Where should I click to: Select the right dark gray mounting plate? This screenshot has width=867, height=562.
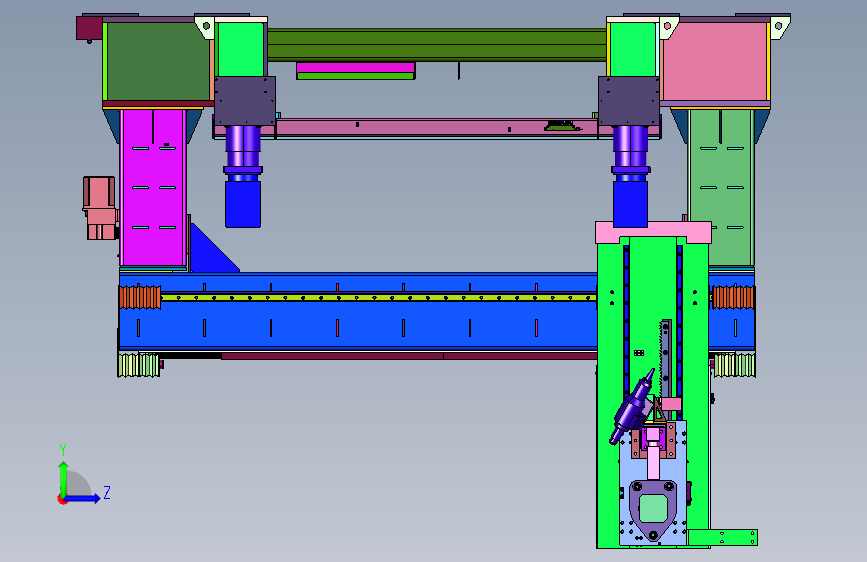pos(629,101)
